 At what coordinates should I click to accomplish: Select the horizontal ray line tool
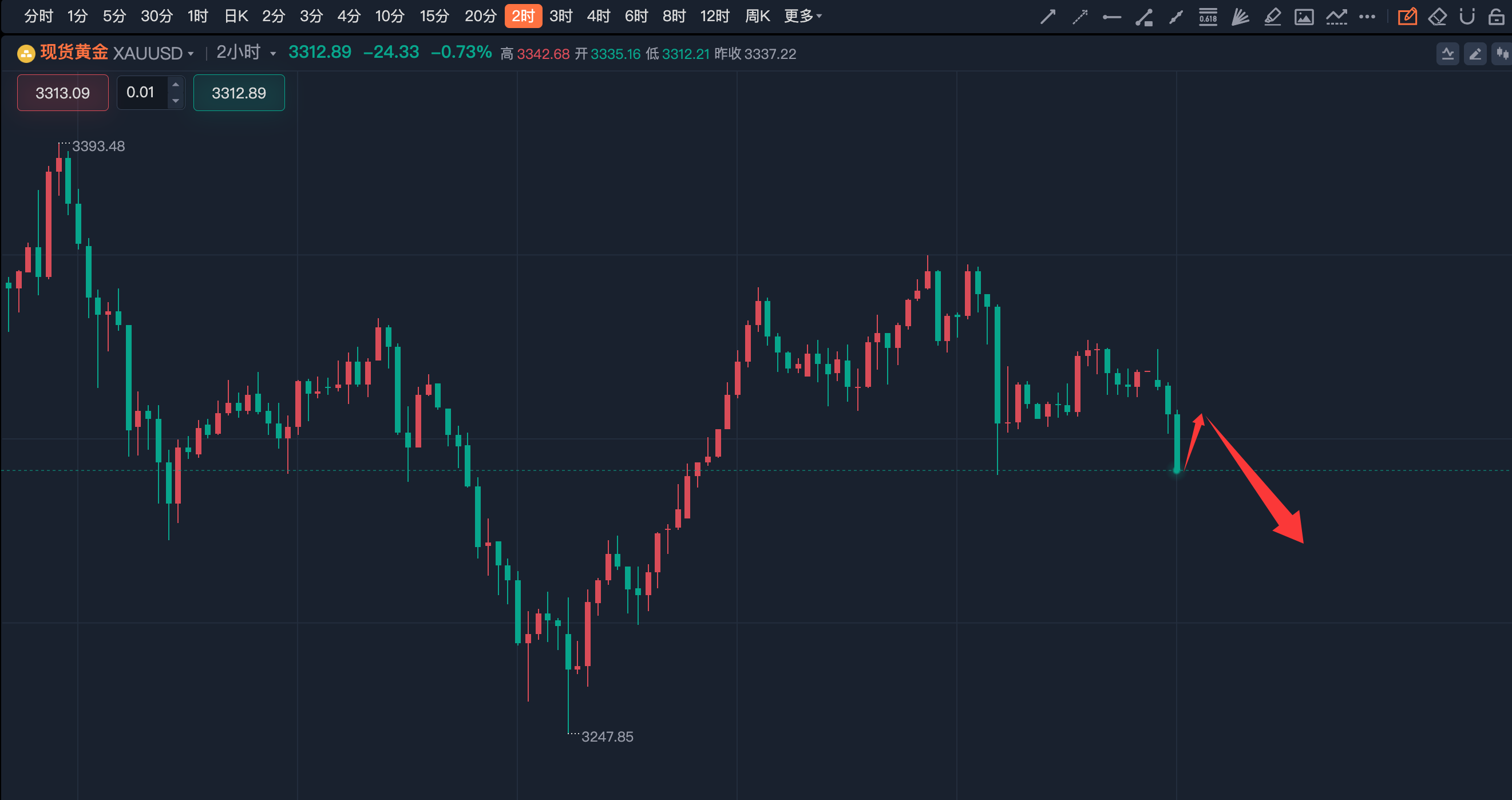(x=1112, y=17)
